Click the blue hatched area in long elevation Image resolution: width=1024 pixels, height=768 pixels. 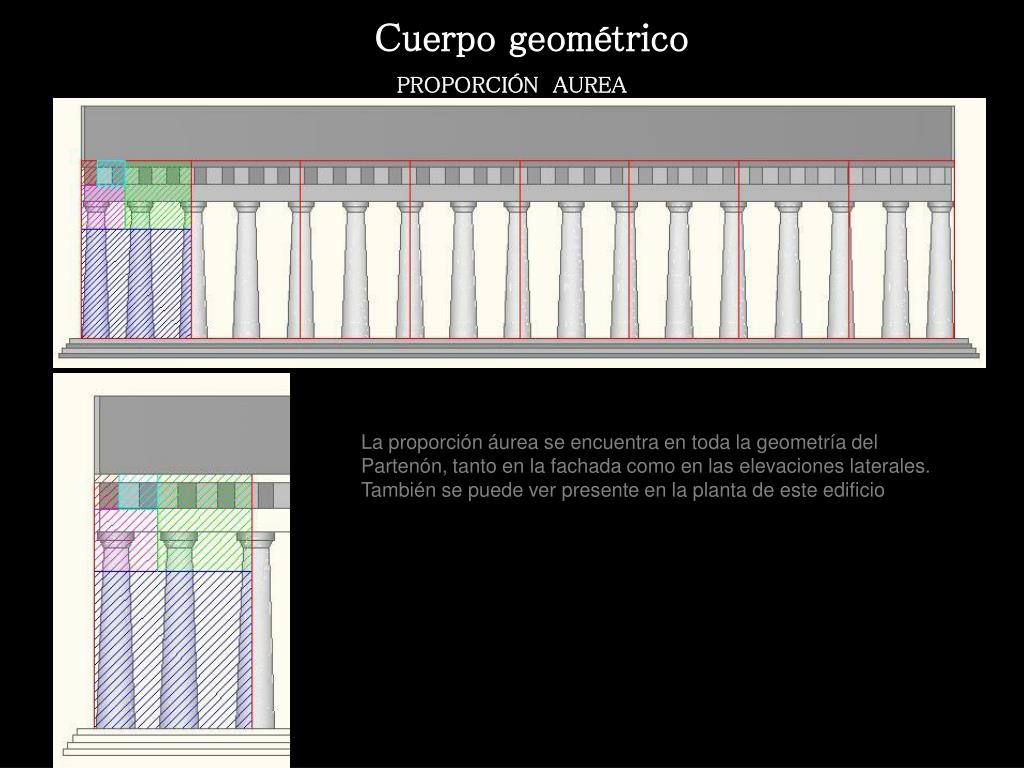pyautogui.click(x=136, y=283)
